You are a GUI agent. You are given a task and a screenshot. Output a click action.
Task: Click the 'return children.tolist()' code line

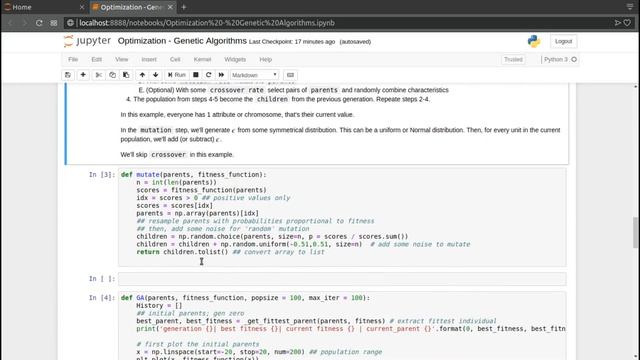pyautogui.click(x=182, y=252)
